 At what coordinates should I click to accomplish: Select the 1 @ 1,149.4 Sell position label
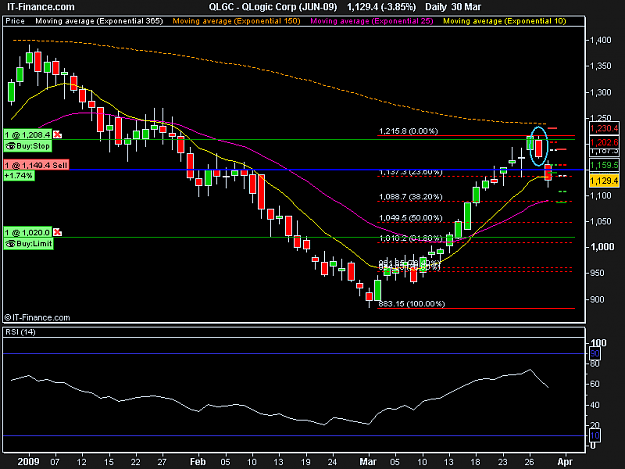[x=36, y=165]
